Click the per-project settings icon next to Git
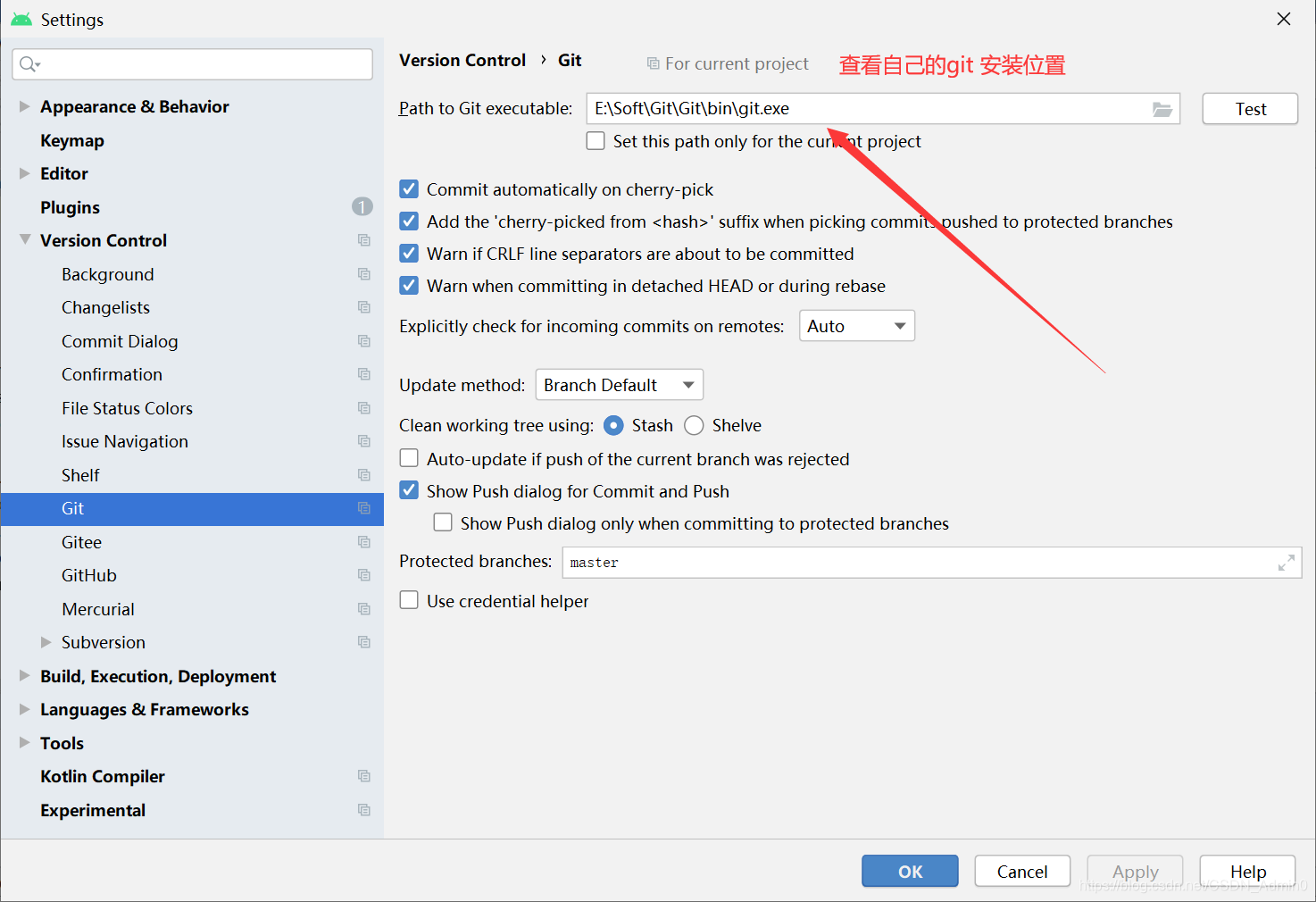The height and width of the screenshot is (902, 1316). 364,508
